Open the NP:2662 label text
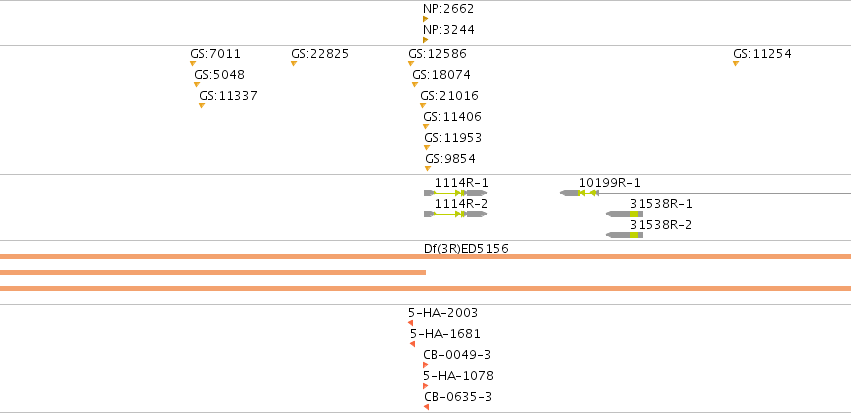The width and height of the screenshot is (851, 413). tap(448, 9)
